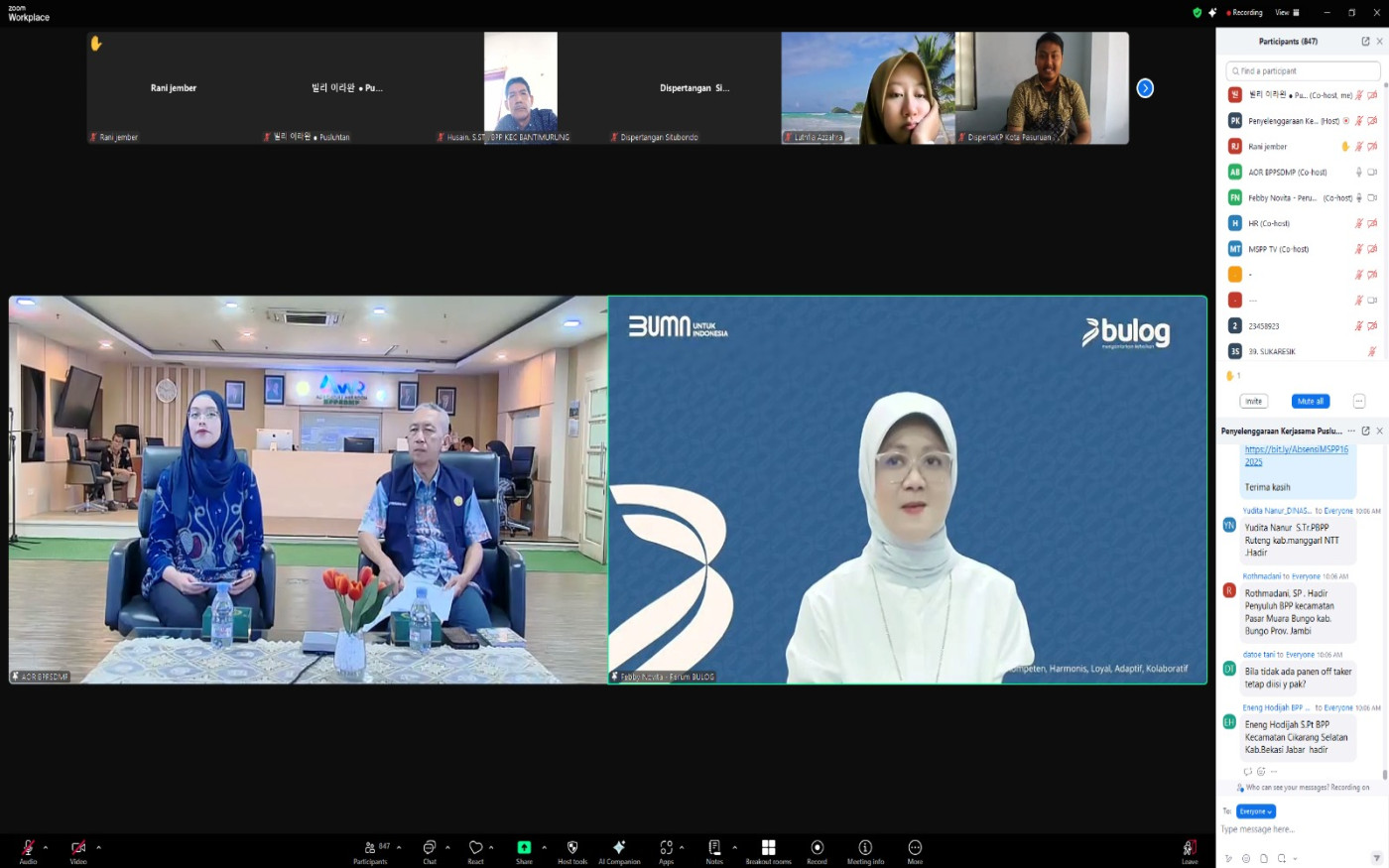Click the Find a participant search field
Screen dimensions: 1389x868
(1303, 70)
